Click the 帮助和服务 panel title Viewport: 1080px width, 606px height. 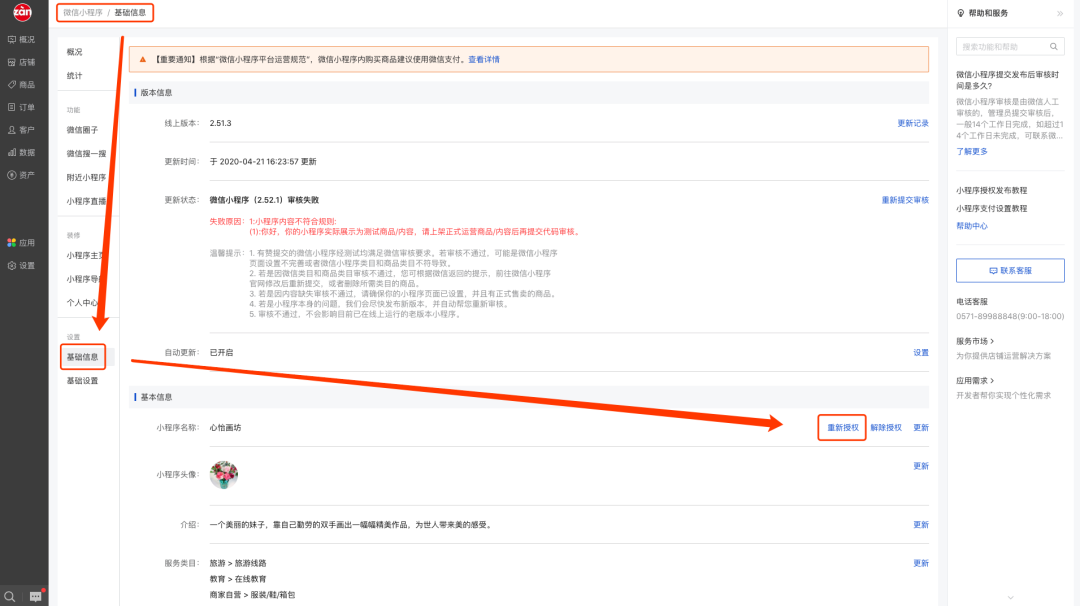point(988,13)
